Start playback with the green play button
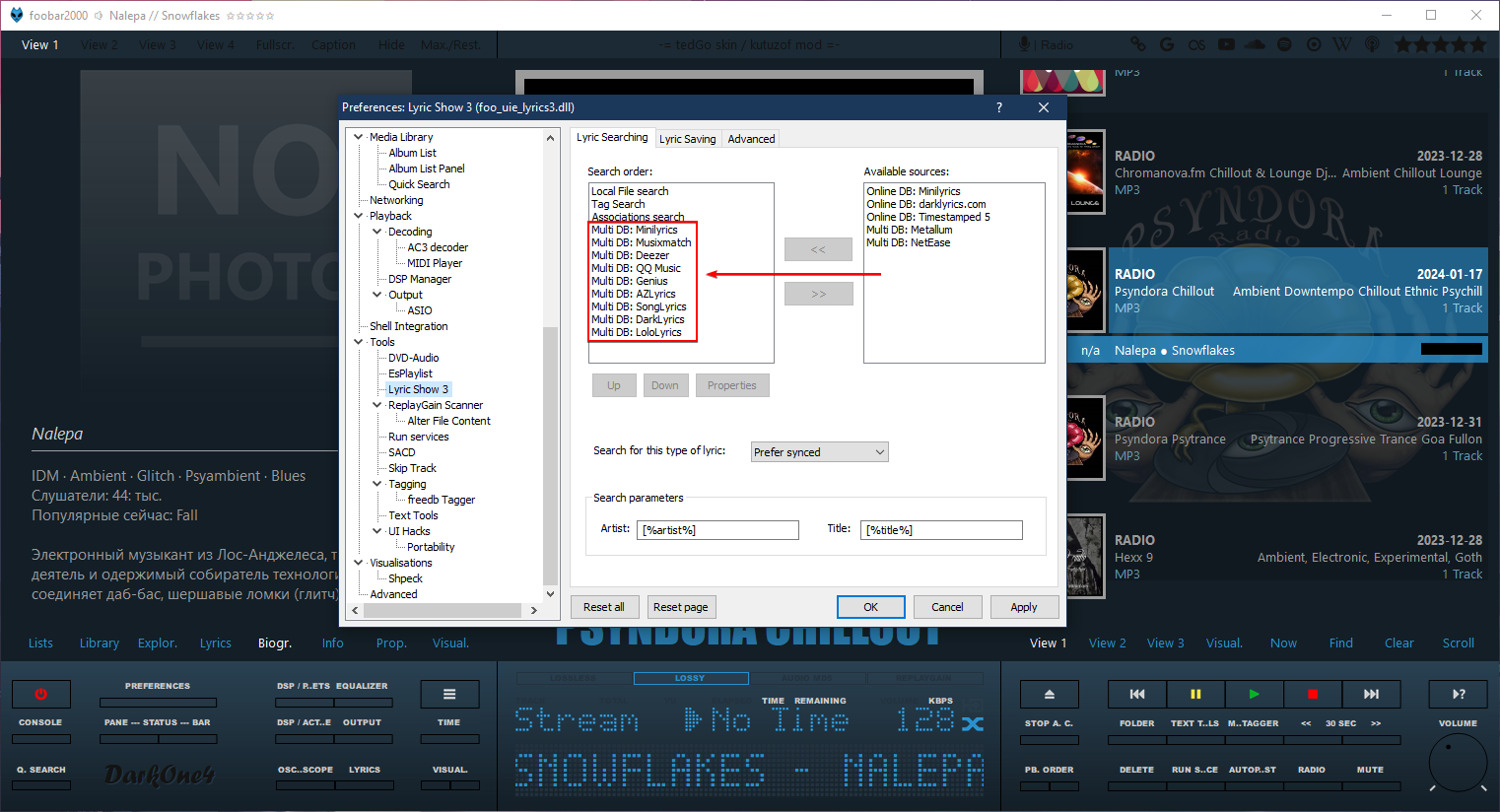The width and height of the screenshot is (1500, 812). pyautogui.click(x=1254, y=694)
